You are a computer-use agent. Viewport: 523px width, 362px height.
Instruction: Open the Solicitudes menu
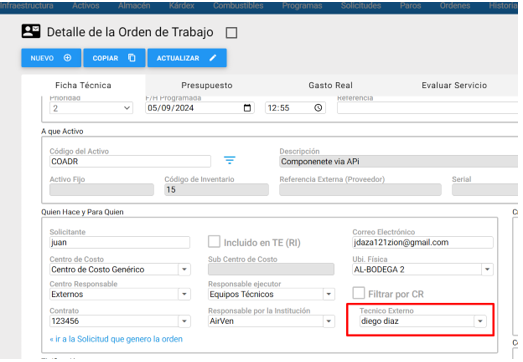tap(361, 6)
